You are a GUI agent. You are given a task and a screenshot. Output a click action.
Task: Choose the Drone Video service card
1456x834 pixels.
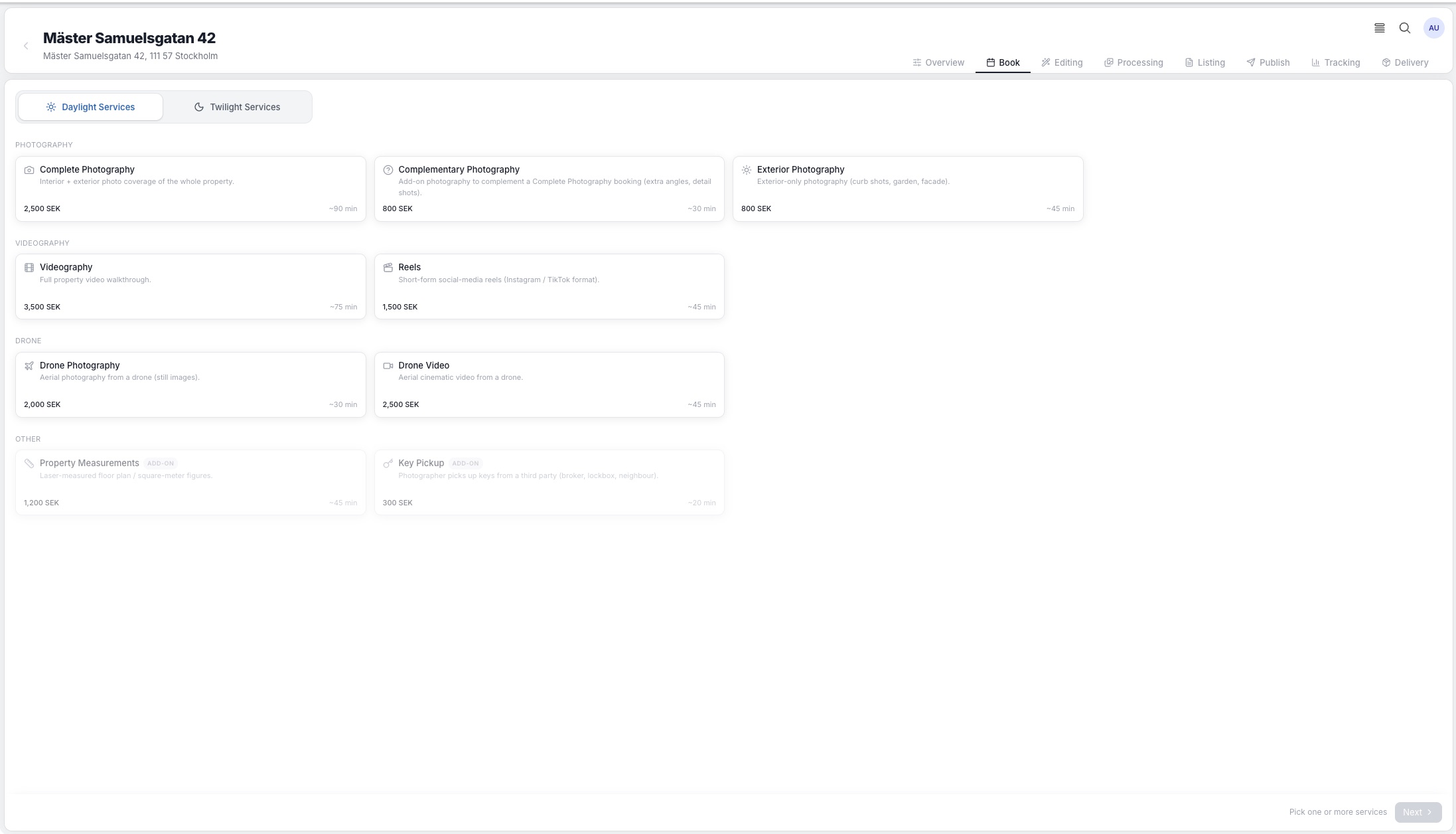pyautogui.click(x=549, y=384)
